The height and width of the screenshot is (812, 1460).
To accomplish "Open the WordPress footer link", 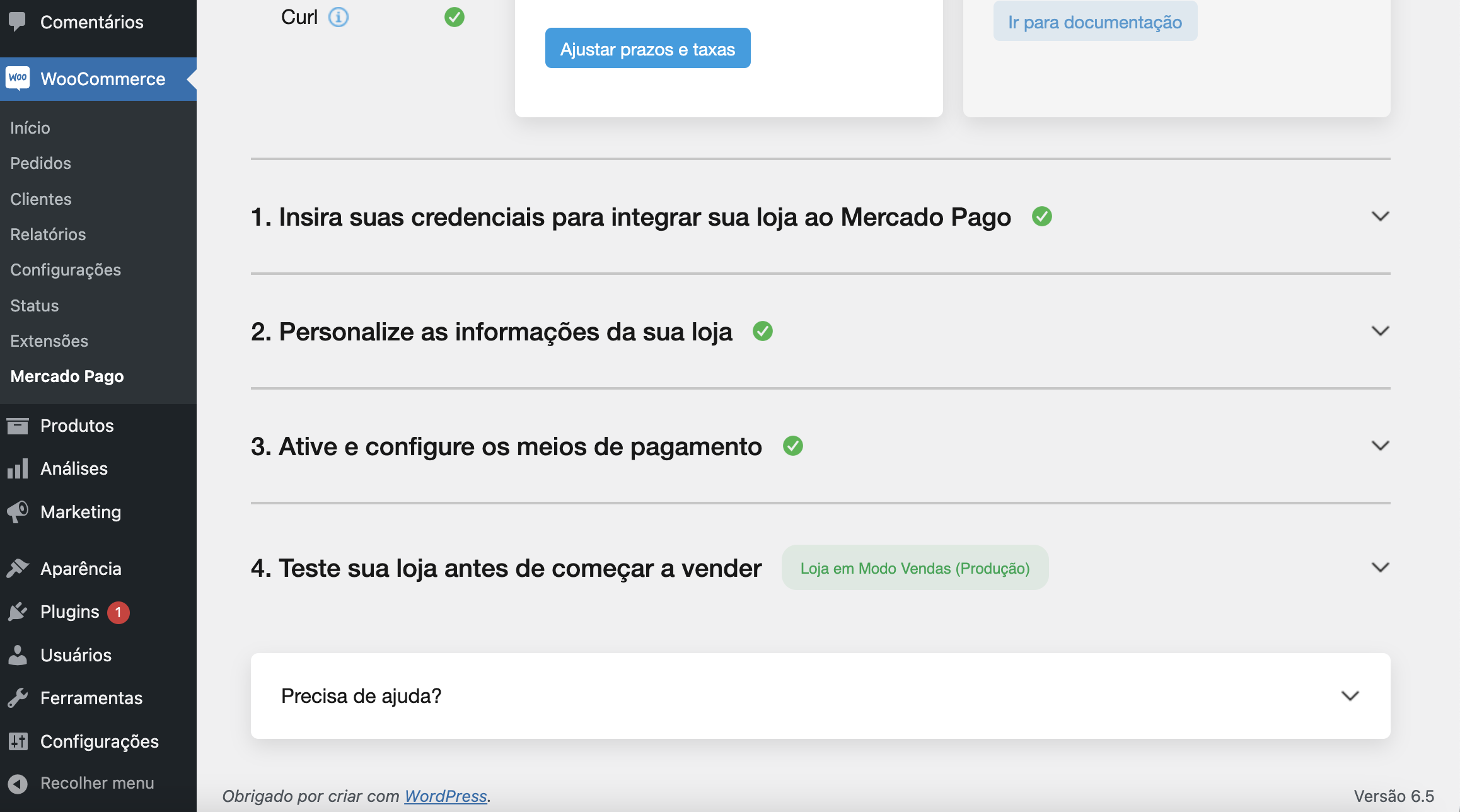I will (x=446, y=796).
